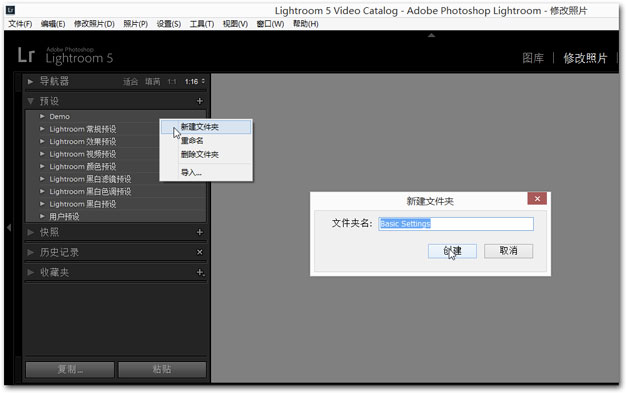This screenshot has height=393, width=626.
Task: Expand the Lightroom 效果预设 folder
Action: pyautogui.click(x=42, y=141)
